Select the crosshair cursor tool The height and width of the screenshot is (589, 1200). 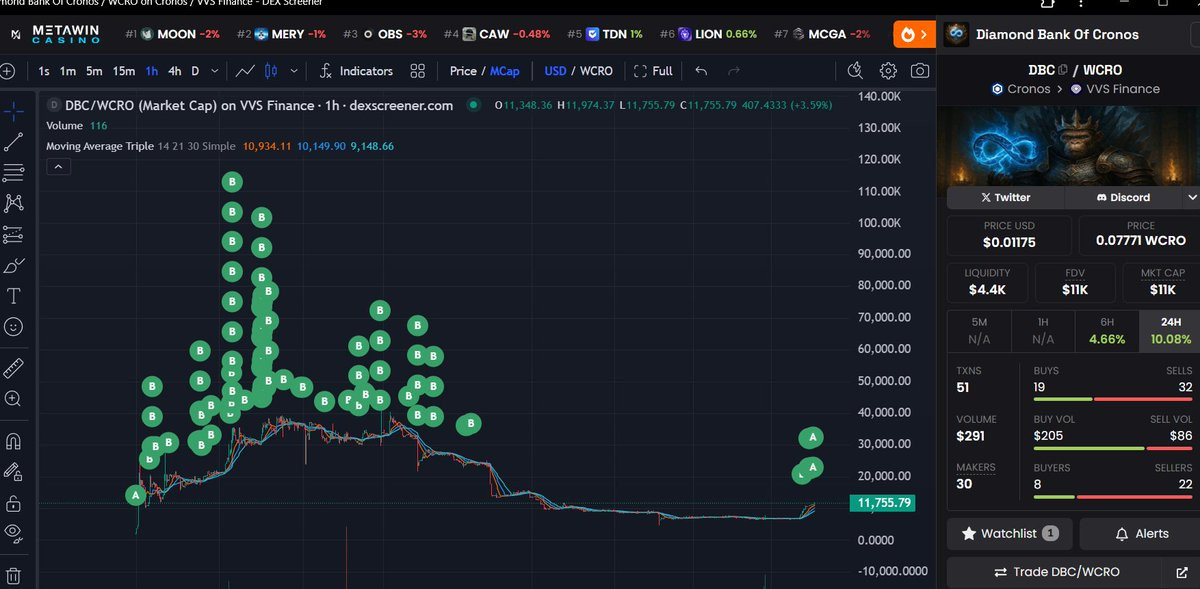pos(13,110)
